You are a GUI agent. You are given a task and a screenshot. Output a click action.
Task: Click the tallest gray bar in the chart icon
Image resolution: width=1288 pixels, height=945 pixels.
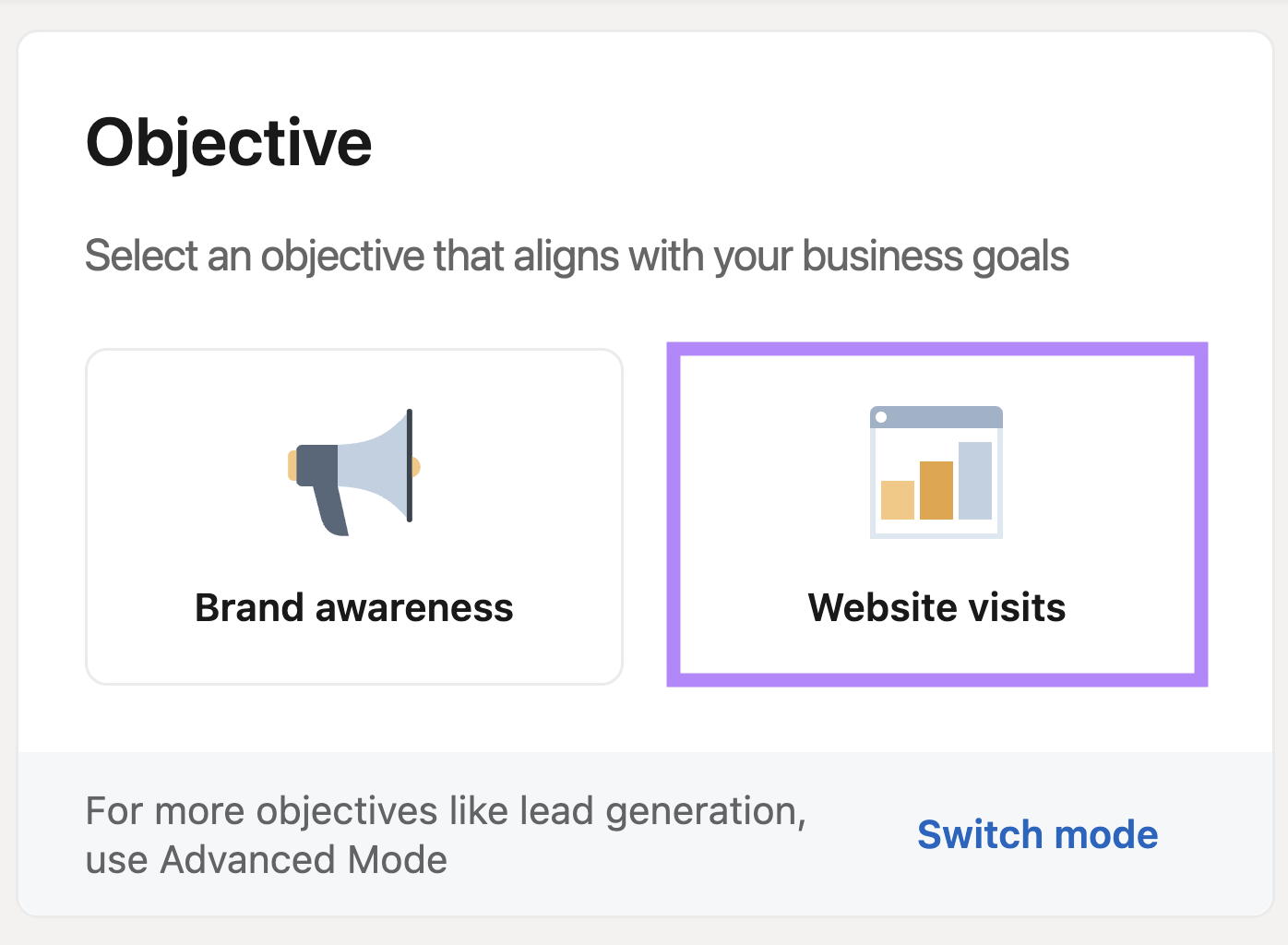pos(974,480)
